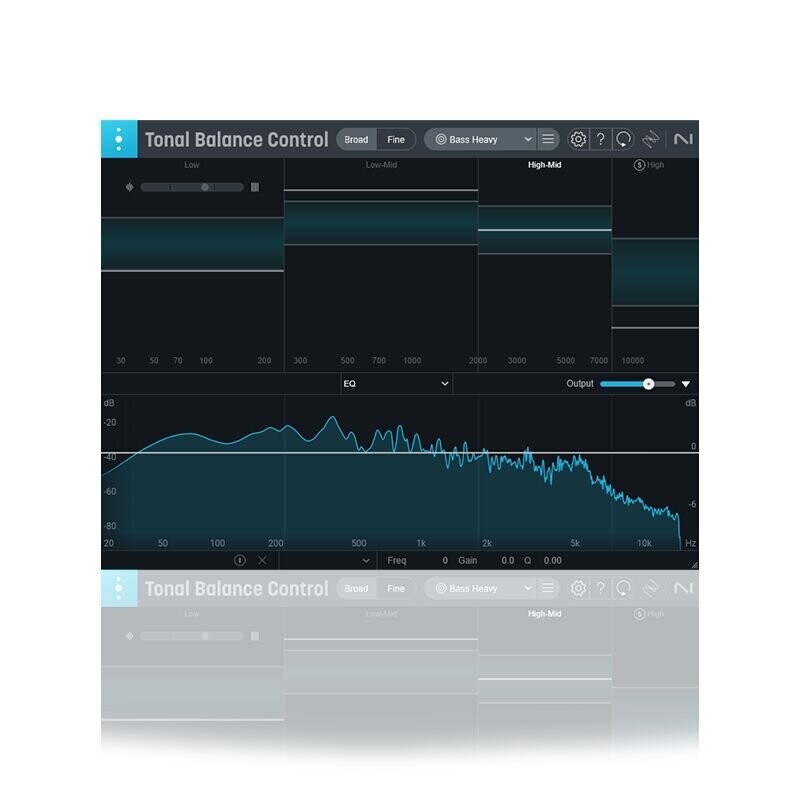Viewport: 800px width, 800px height.
Task: Open the Bass Heavy target curve dropdown
Action: (480, 139)
